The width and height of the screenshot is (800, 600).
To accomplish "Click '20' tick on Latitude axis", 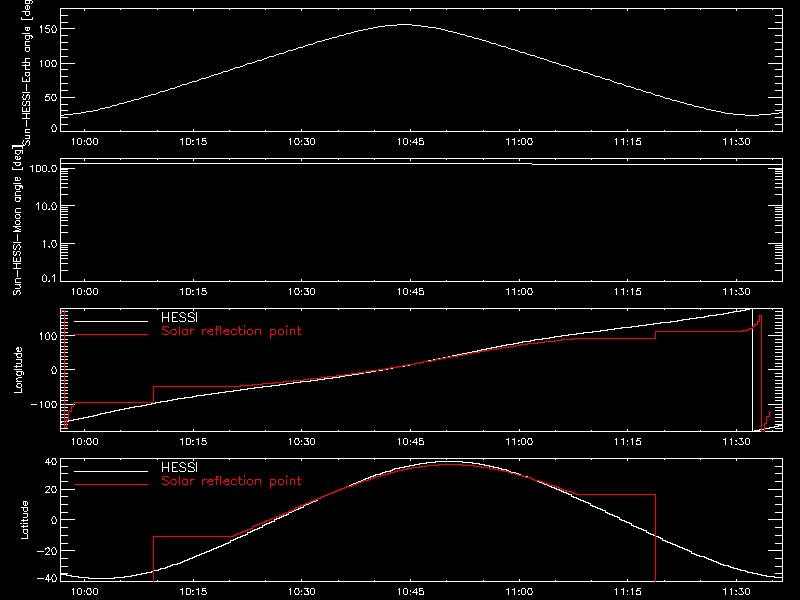I will [52, 490].
